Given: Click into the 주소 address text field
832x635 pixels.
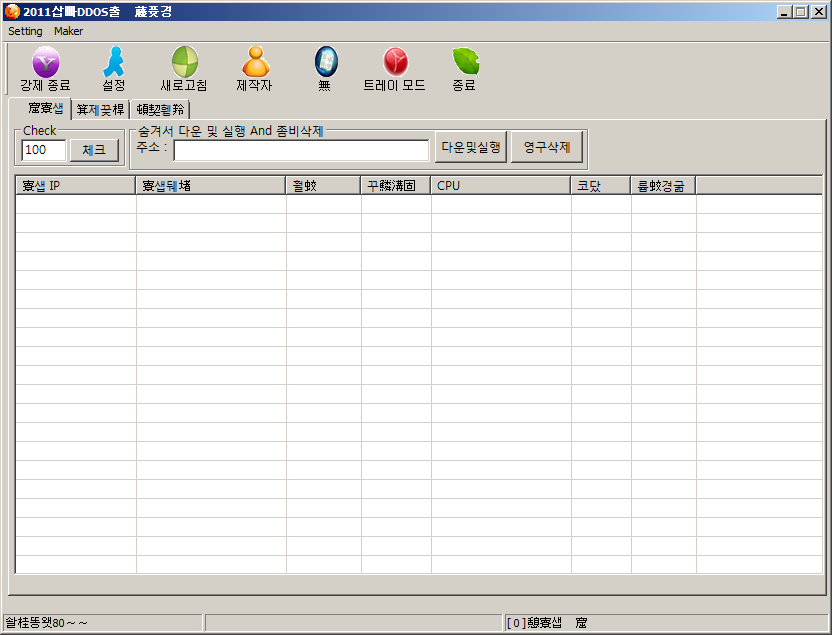Looking at the screenshot, I should 301,150.
